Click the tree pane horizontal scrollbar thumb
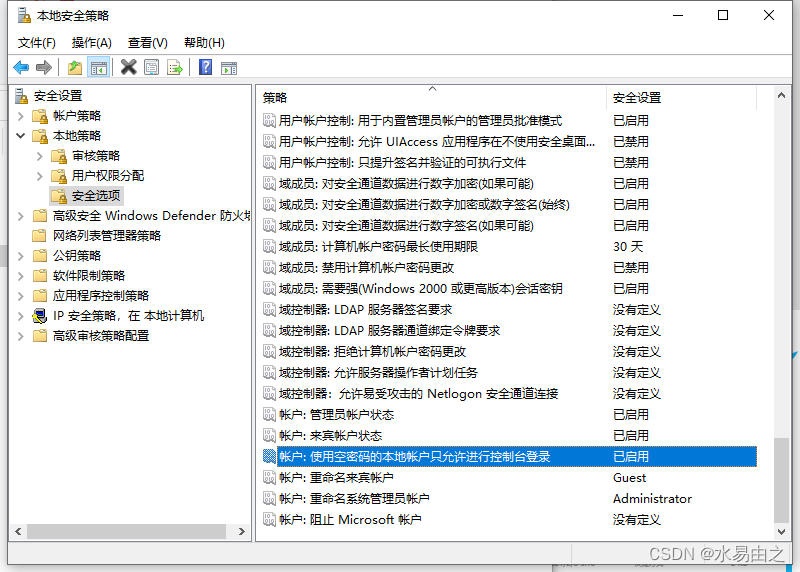800x572 pixels. tap(127, 531)
